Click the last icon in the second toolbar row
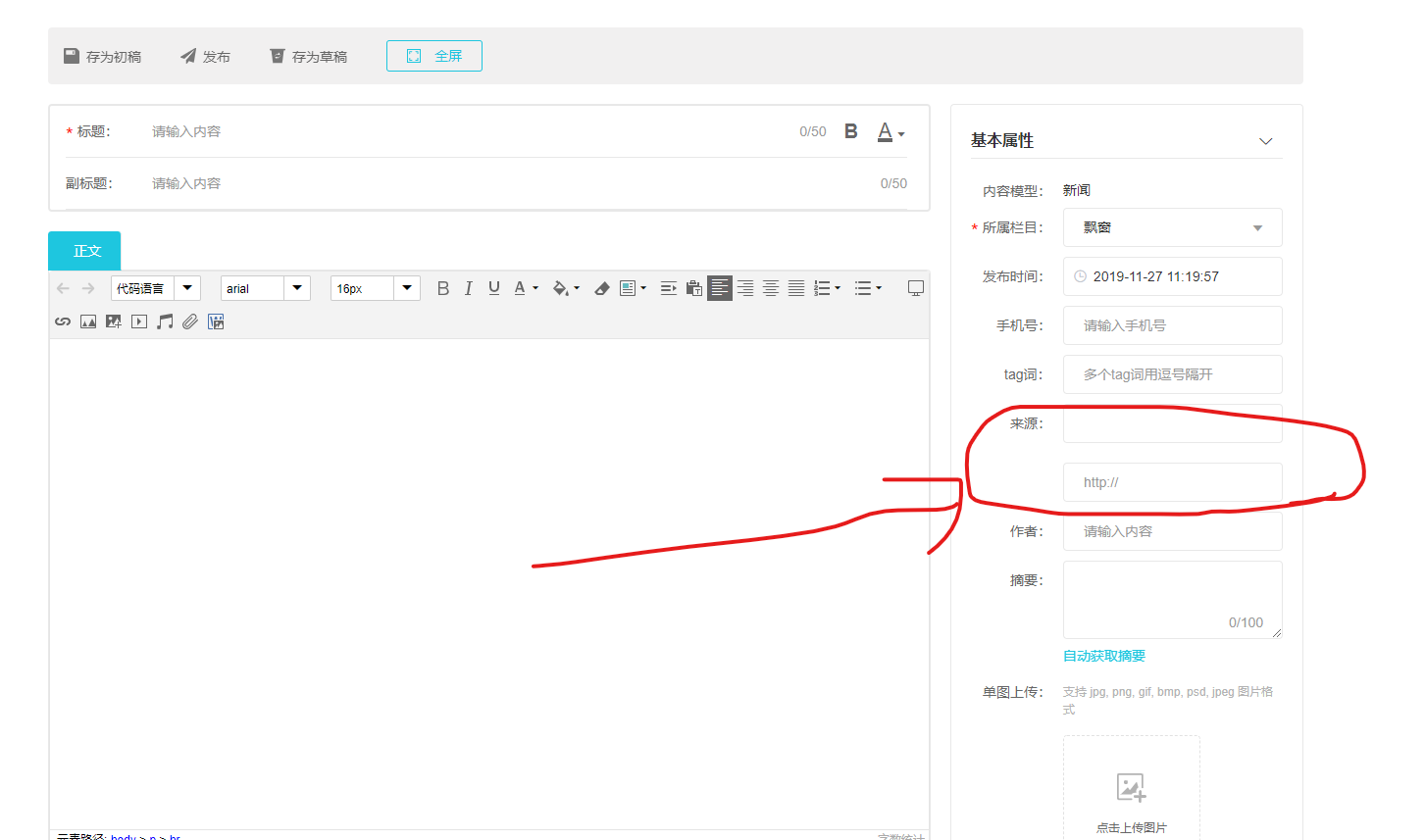Image resolution: width=1425 pixels, height=840 pixels. point(216,321)
